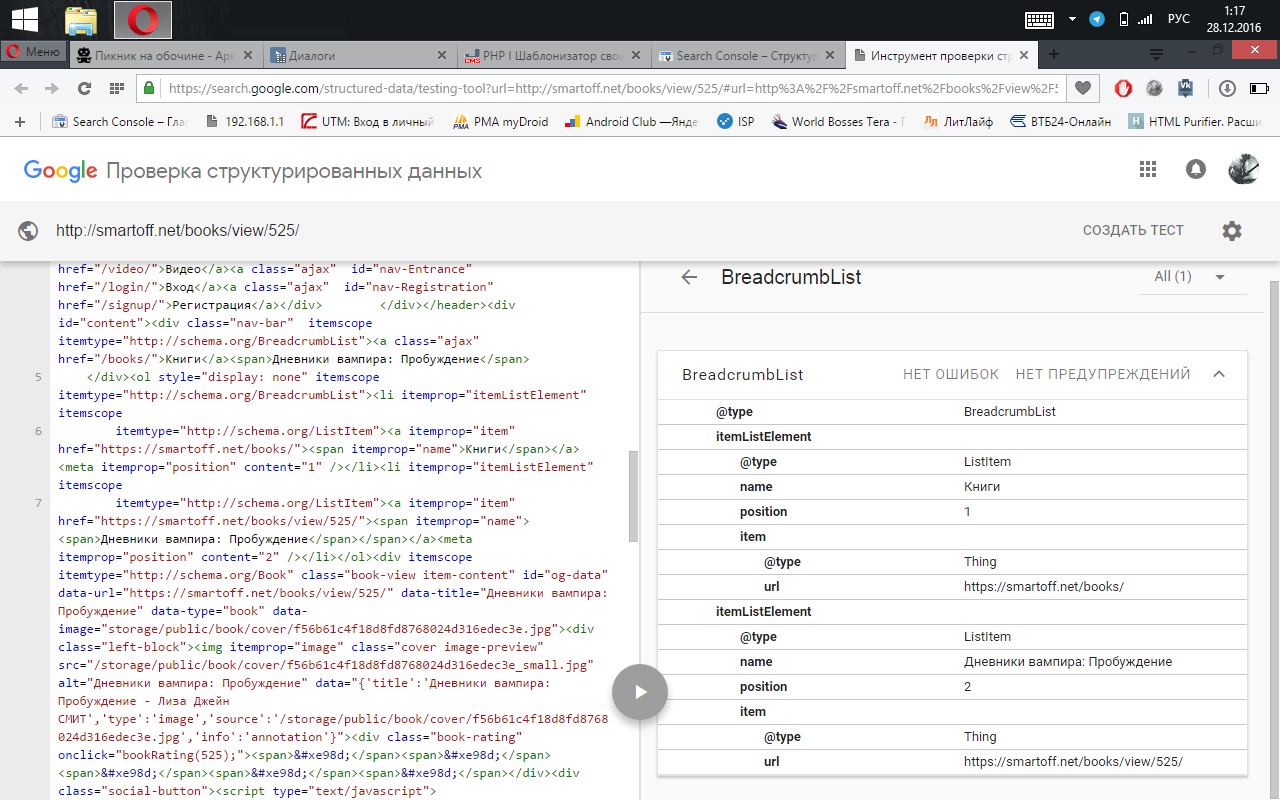Run the test with the play button
This screenshot has height=800, width=1280.
click(640, 692)
